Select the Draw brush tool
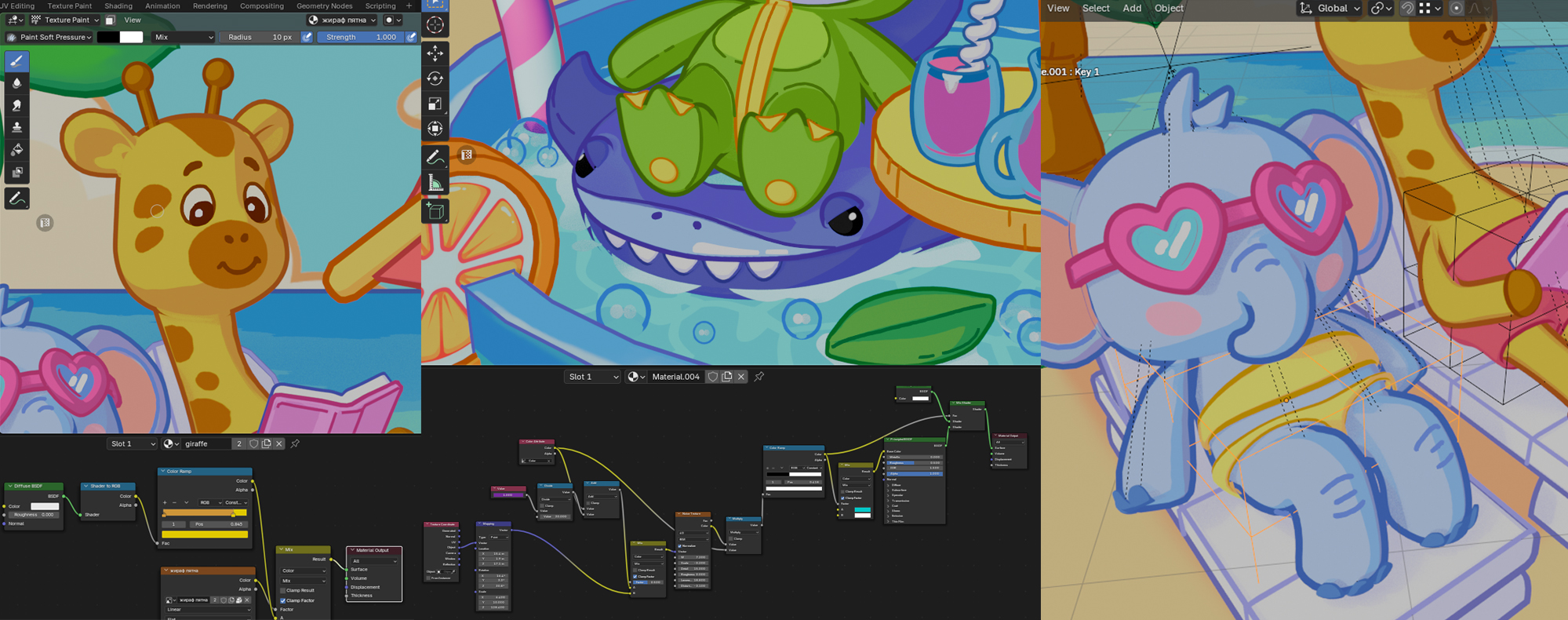 (16, 61)
